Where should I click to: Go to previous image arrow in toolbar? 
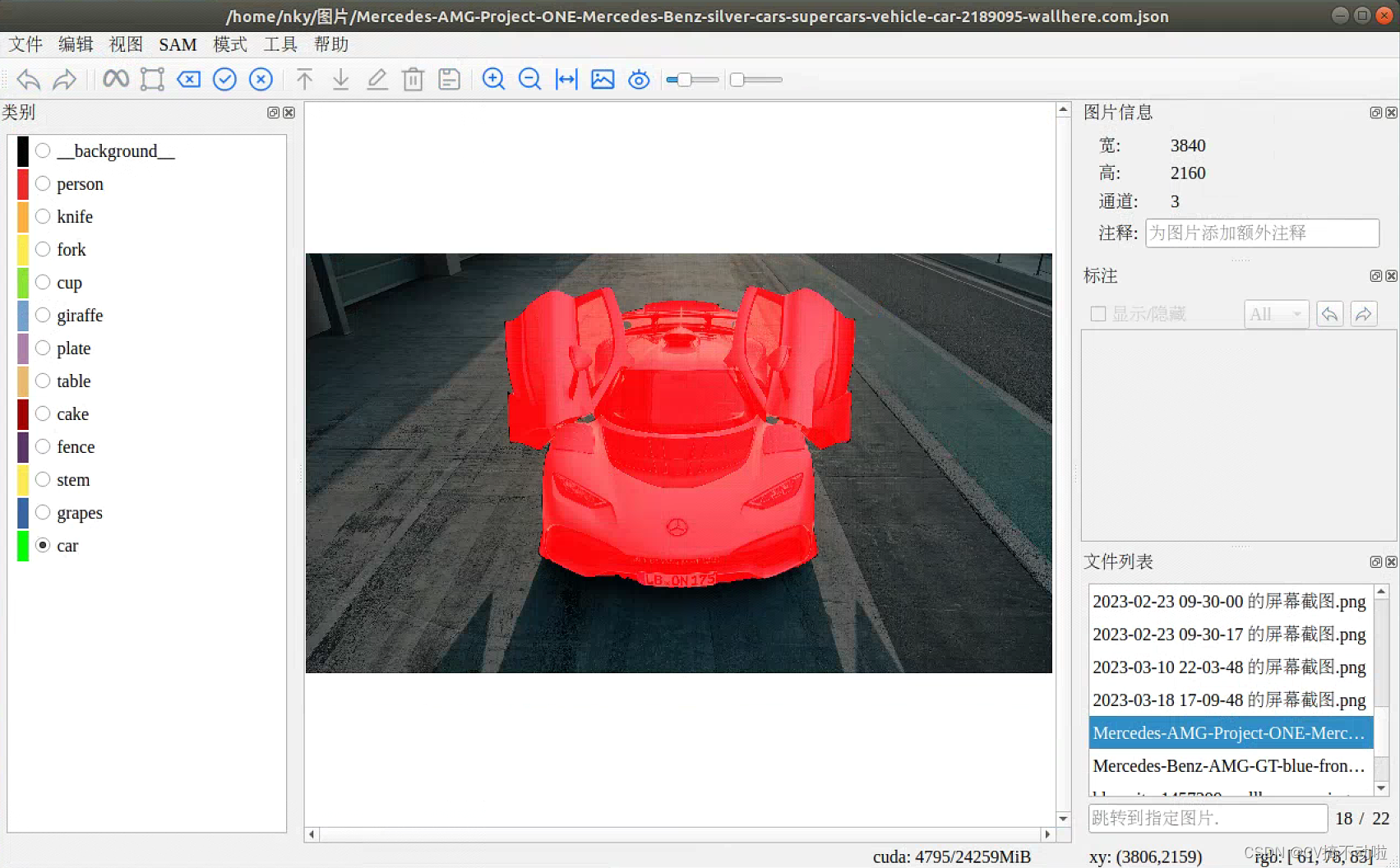(28, 80)
